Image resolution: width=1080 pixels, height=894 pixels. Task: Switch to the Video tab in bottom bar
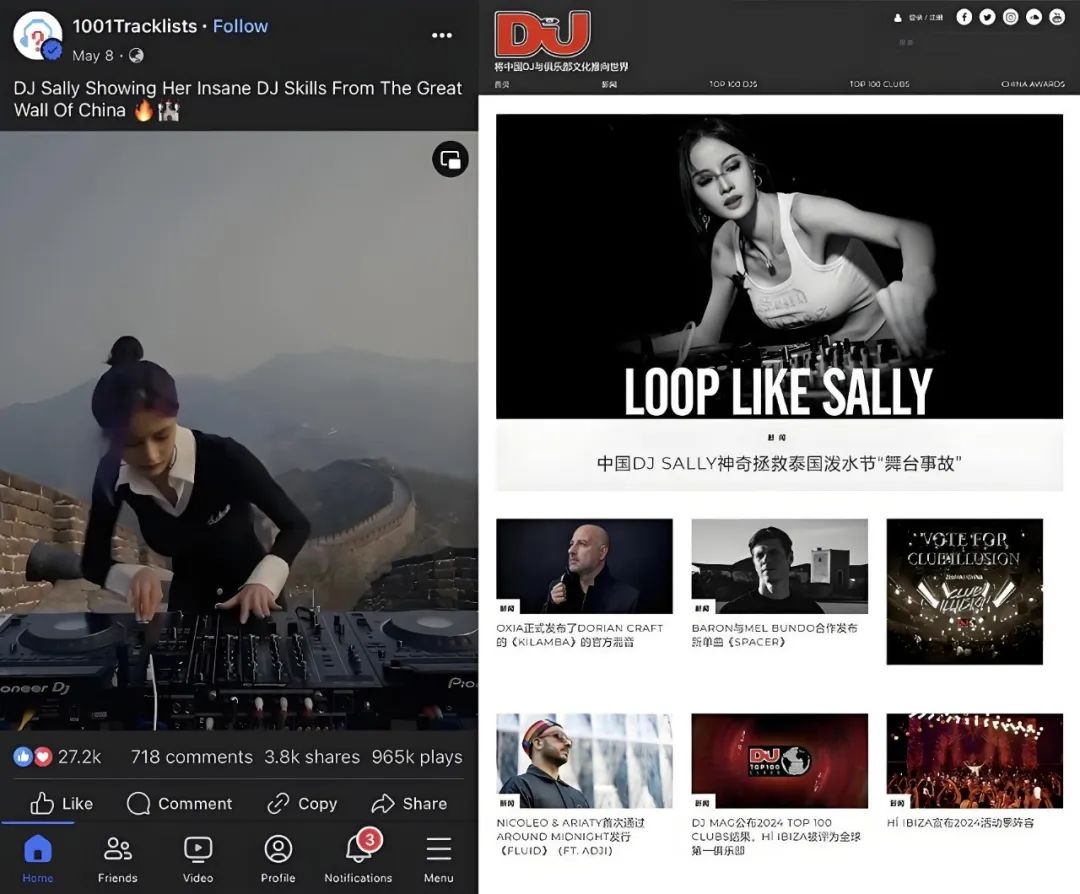coord(198,859)
